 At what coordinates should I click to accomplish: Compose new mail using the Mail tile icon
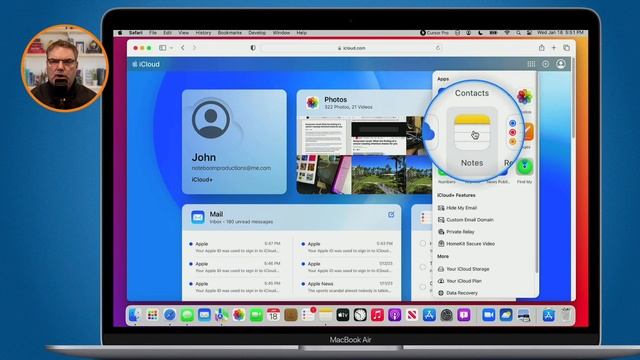(x=391, y=215)
